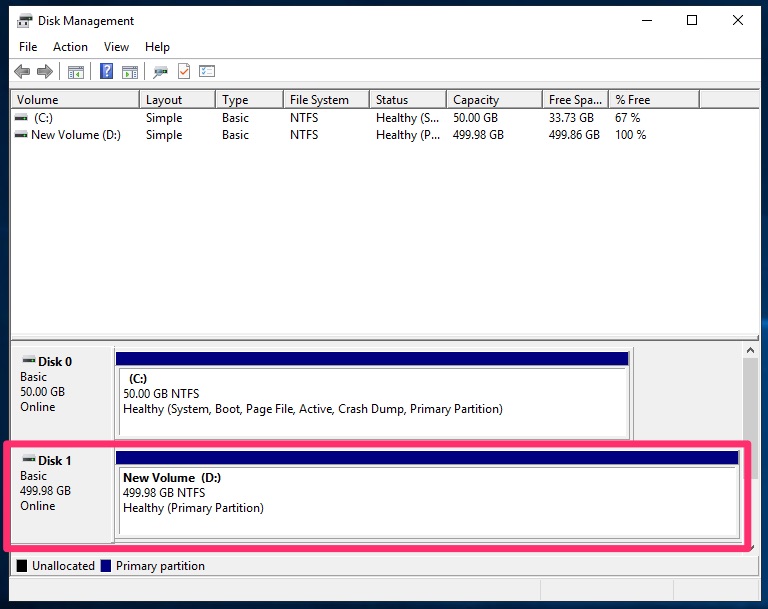
Task: Click the red checkmark sheet toolbar icon
Action: [184, 71]
